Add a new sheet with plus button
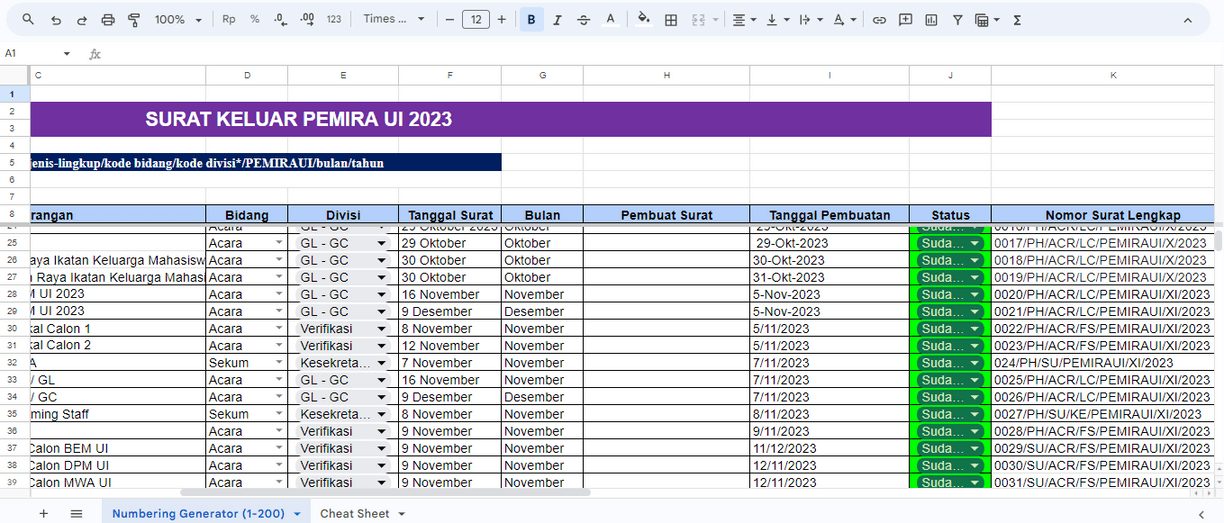1224x523 pixels. click(43, 513)
